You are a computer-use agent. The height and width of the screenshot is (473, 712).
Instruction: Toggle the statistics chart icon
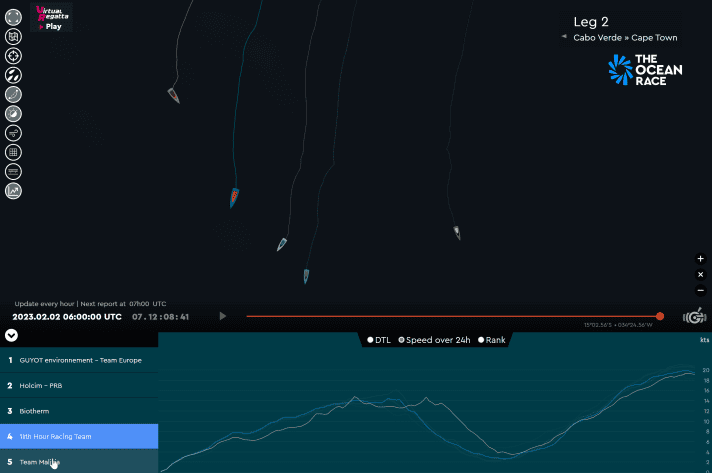coord(13,191)
